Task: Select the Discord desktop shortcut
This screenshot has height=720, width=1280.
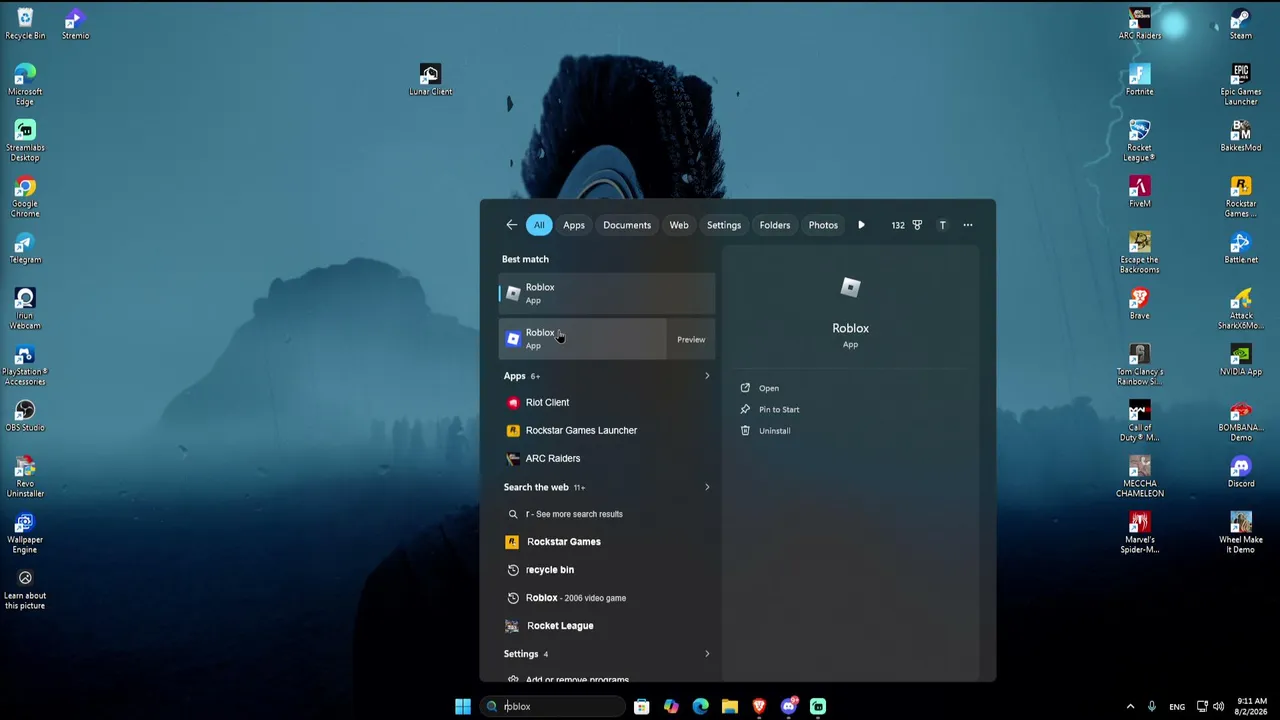Action: [x=1241, y=472]
